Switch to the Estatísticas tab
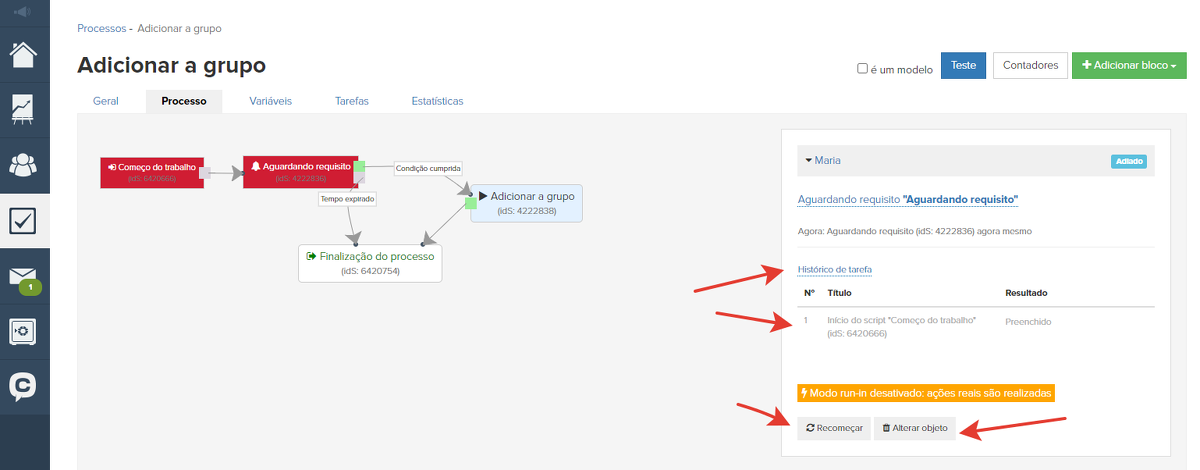 [x=437, y=101]
